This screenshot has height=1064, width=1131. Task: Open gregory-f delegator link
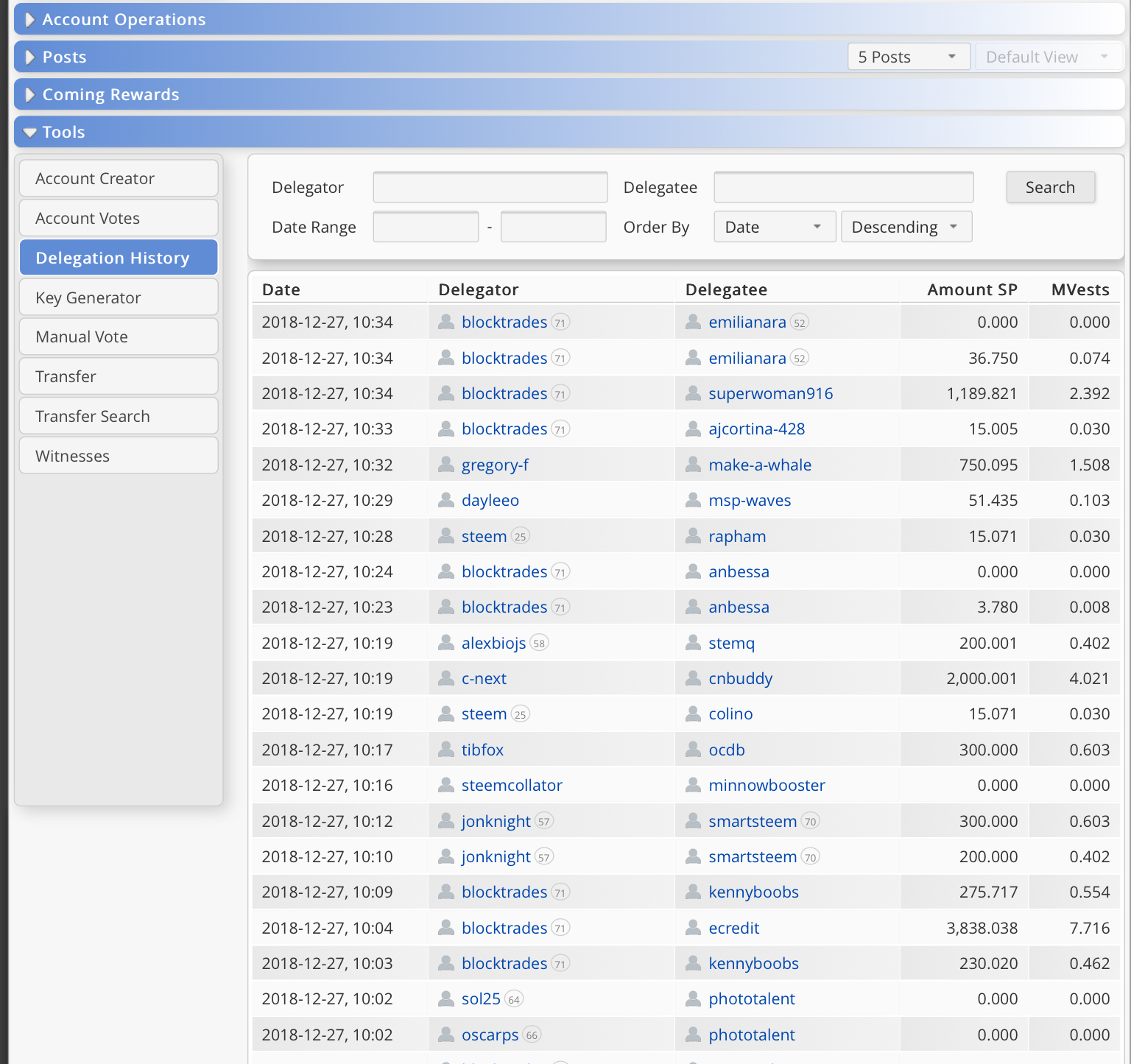[x=495, y=465]
